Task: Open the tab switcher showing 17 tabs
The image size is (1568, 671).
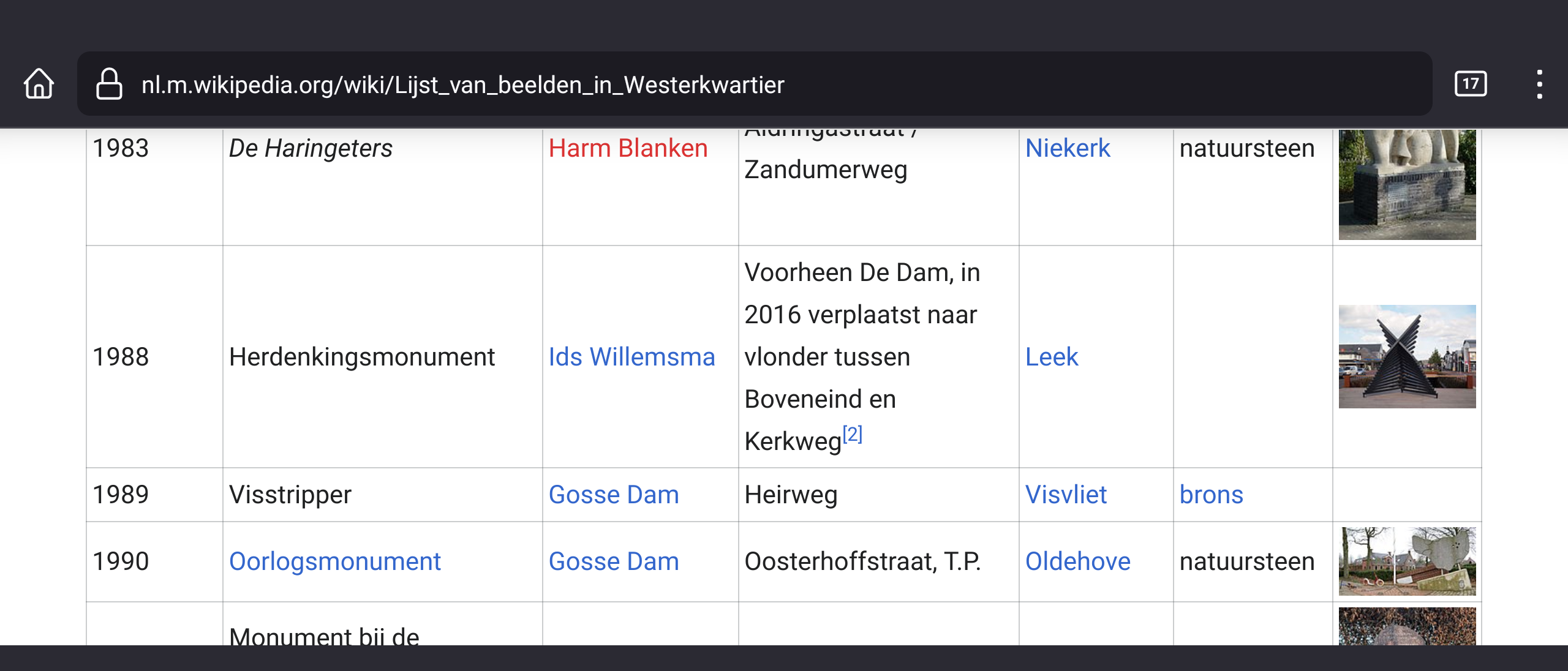Action: [x=1470, y=84]
